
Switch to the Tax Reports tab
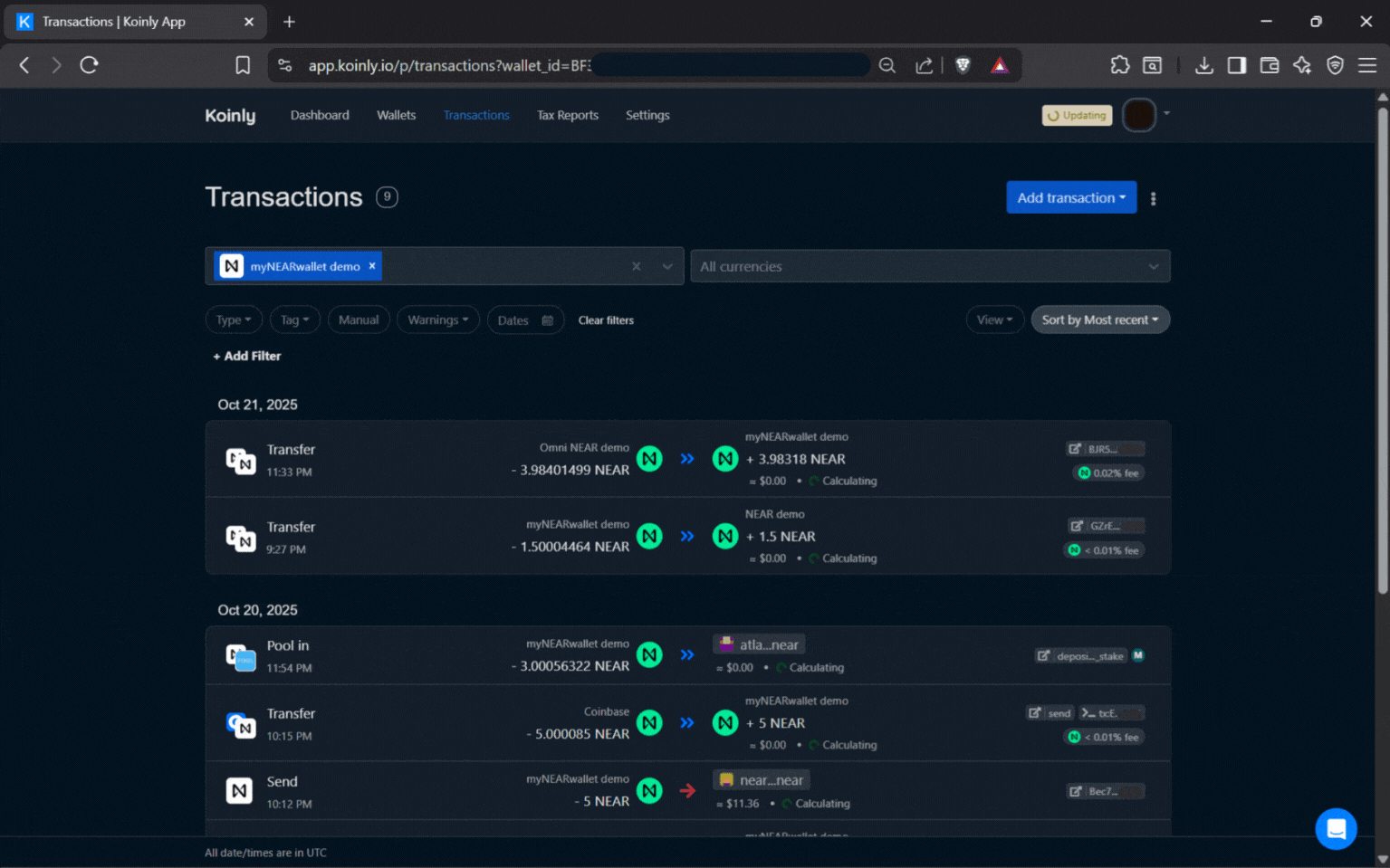pos(568,115)
